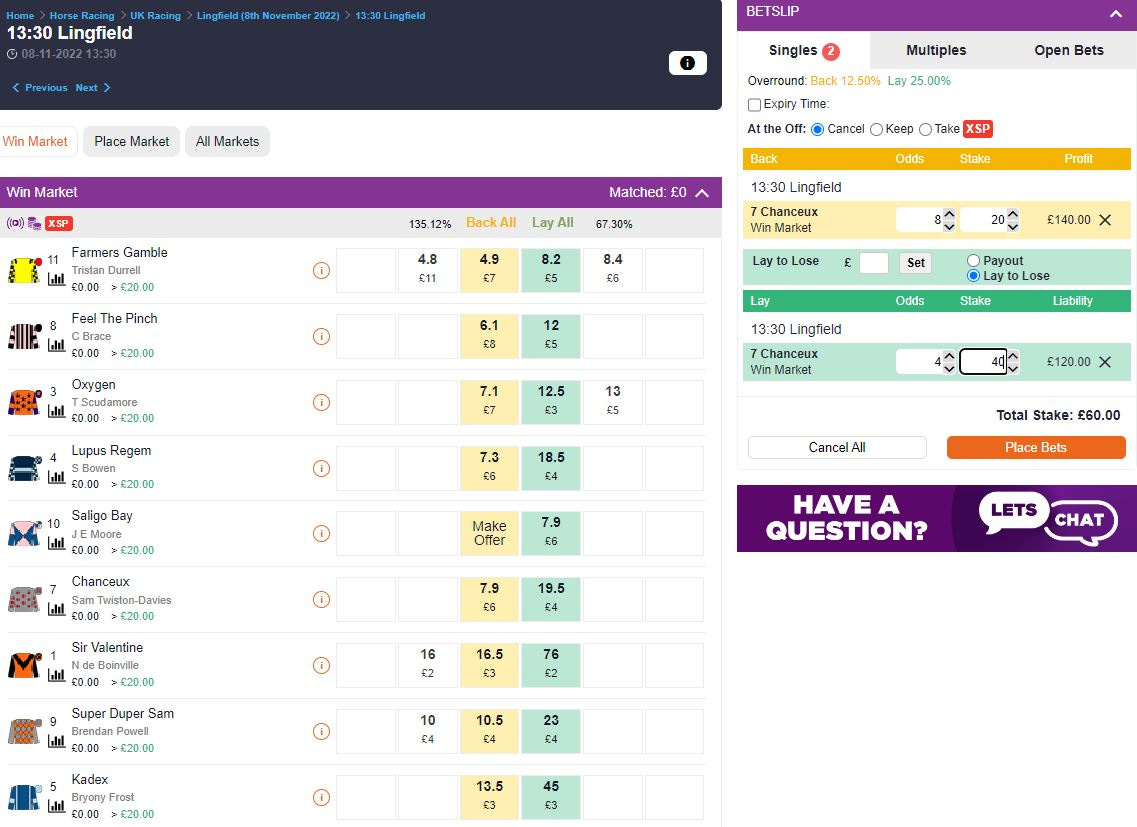Enable the Expiry Time checkbox

(754, 104)
